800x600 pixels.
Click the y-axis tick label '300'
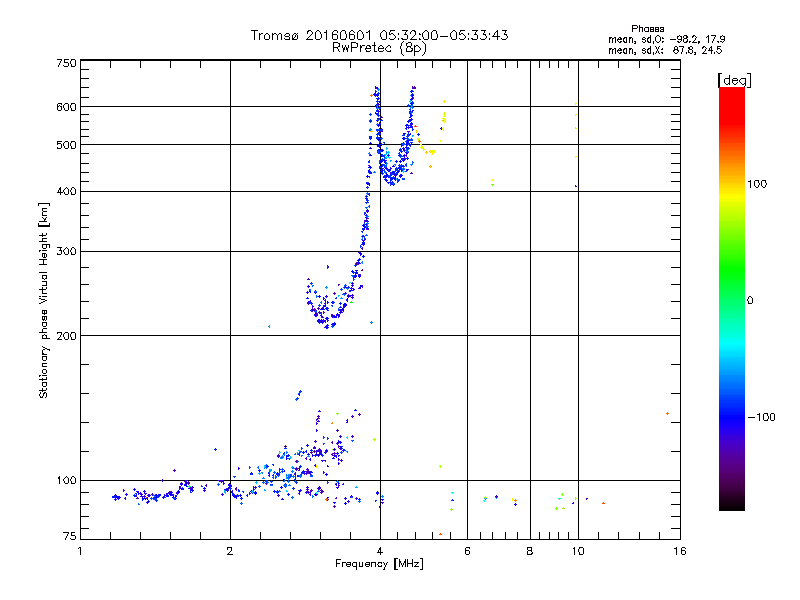tap(66, 252)
